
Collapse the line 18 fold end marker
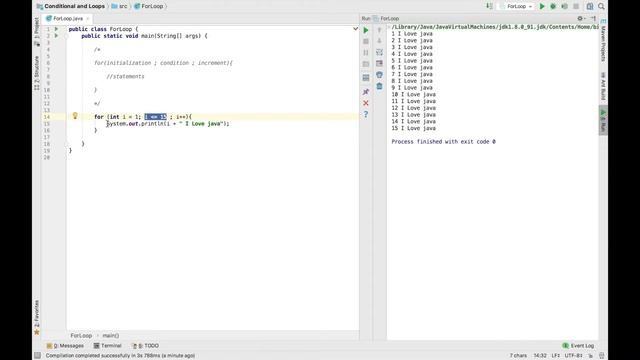pos(66,144)
